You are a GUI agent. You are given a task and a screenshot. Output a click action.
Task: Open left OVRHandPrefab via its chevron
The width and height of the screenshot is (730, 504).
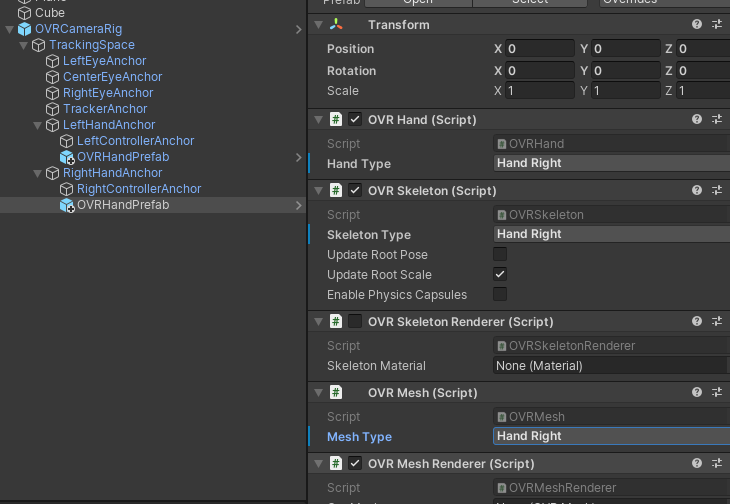298,157
